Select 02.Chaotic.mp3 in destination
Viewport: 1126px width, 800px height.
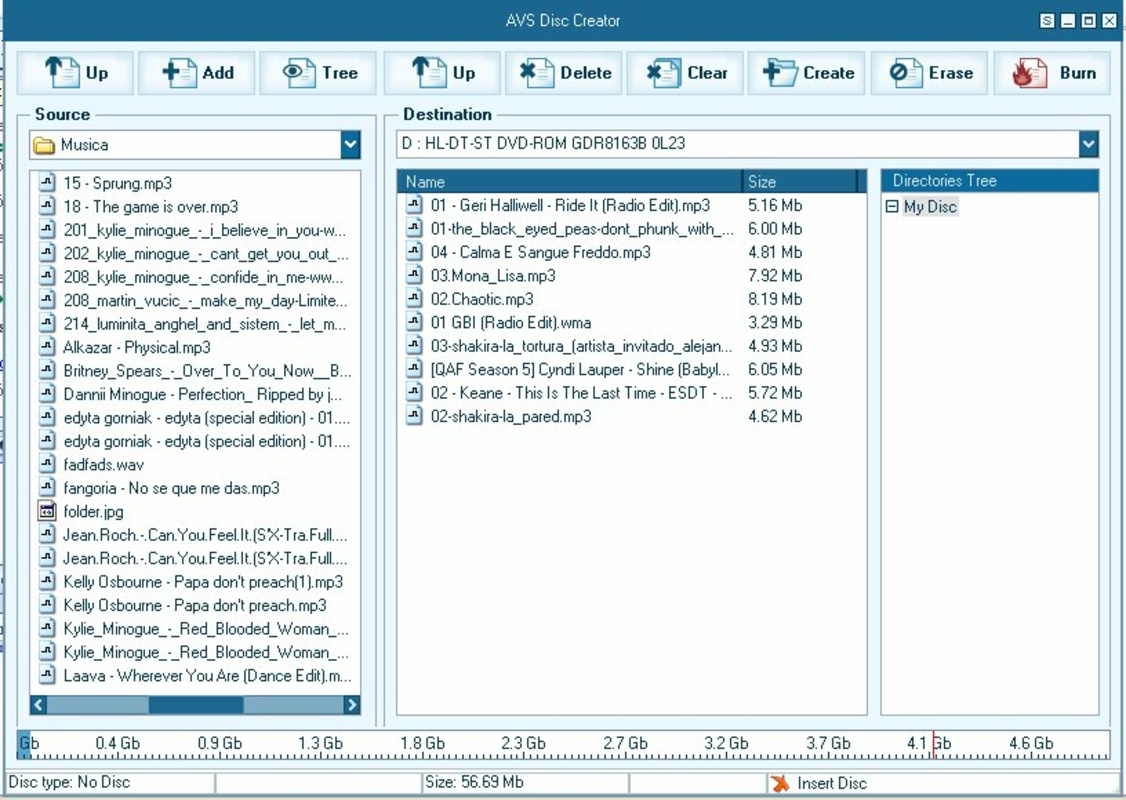coord(482,299)
